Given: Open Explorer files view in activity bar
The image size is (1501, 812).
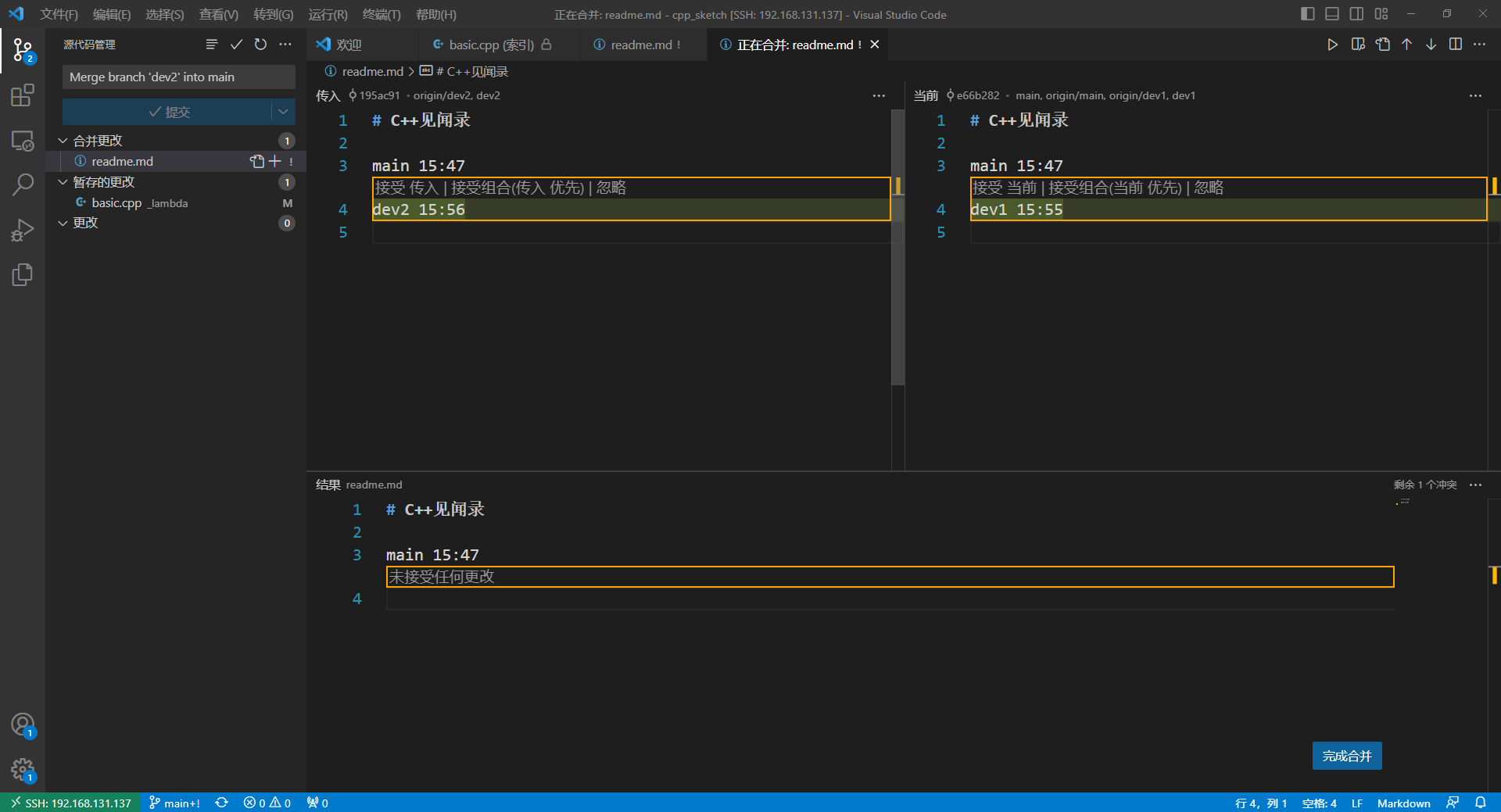Looking at the screenshot, I should (x=23, y=274).
